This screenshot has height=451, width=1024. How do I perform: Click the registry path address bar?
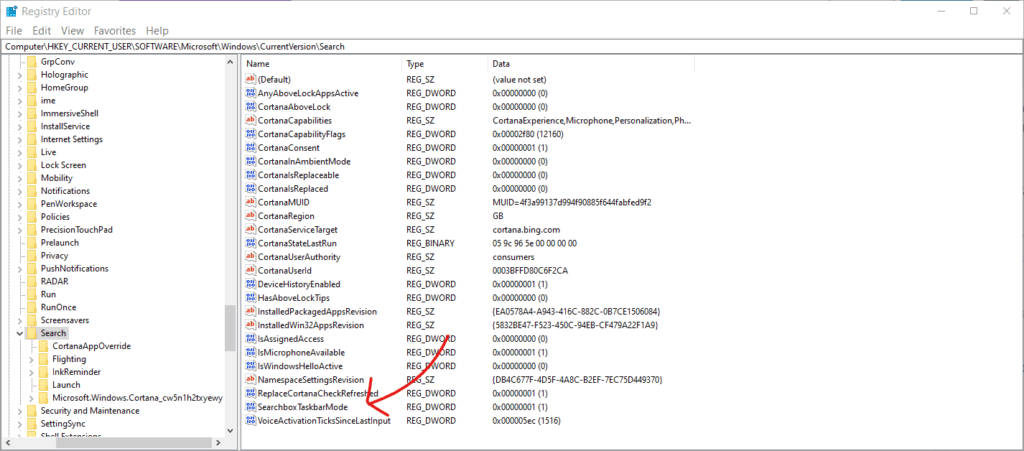(x=511, y=46)
